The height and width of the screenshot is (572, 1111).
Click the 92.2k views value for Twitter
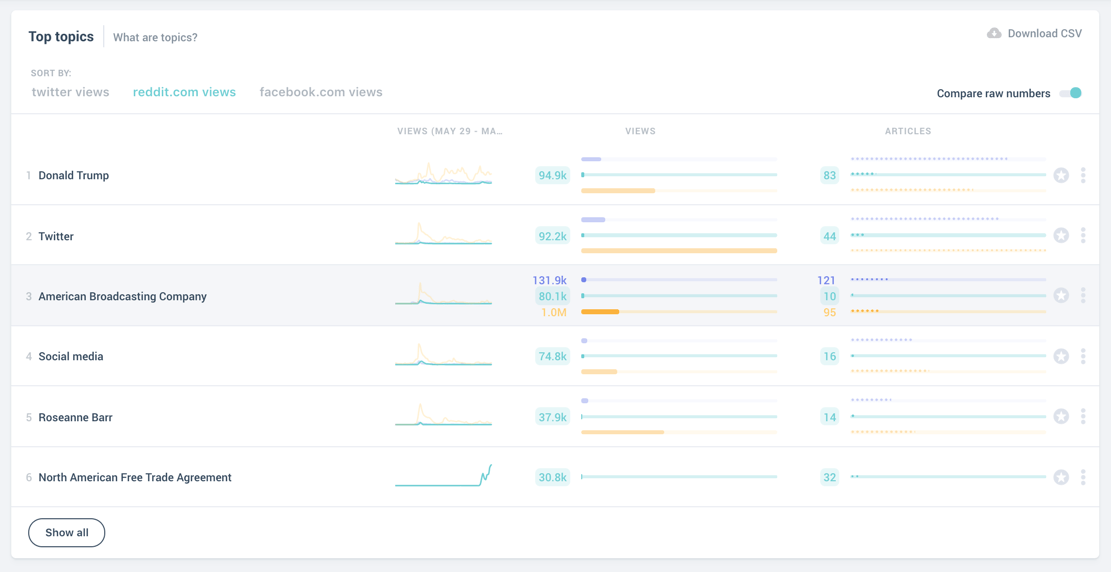point(553,236)
